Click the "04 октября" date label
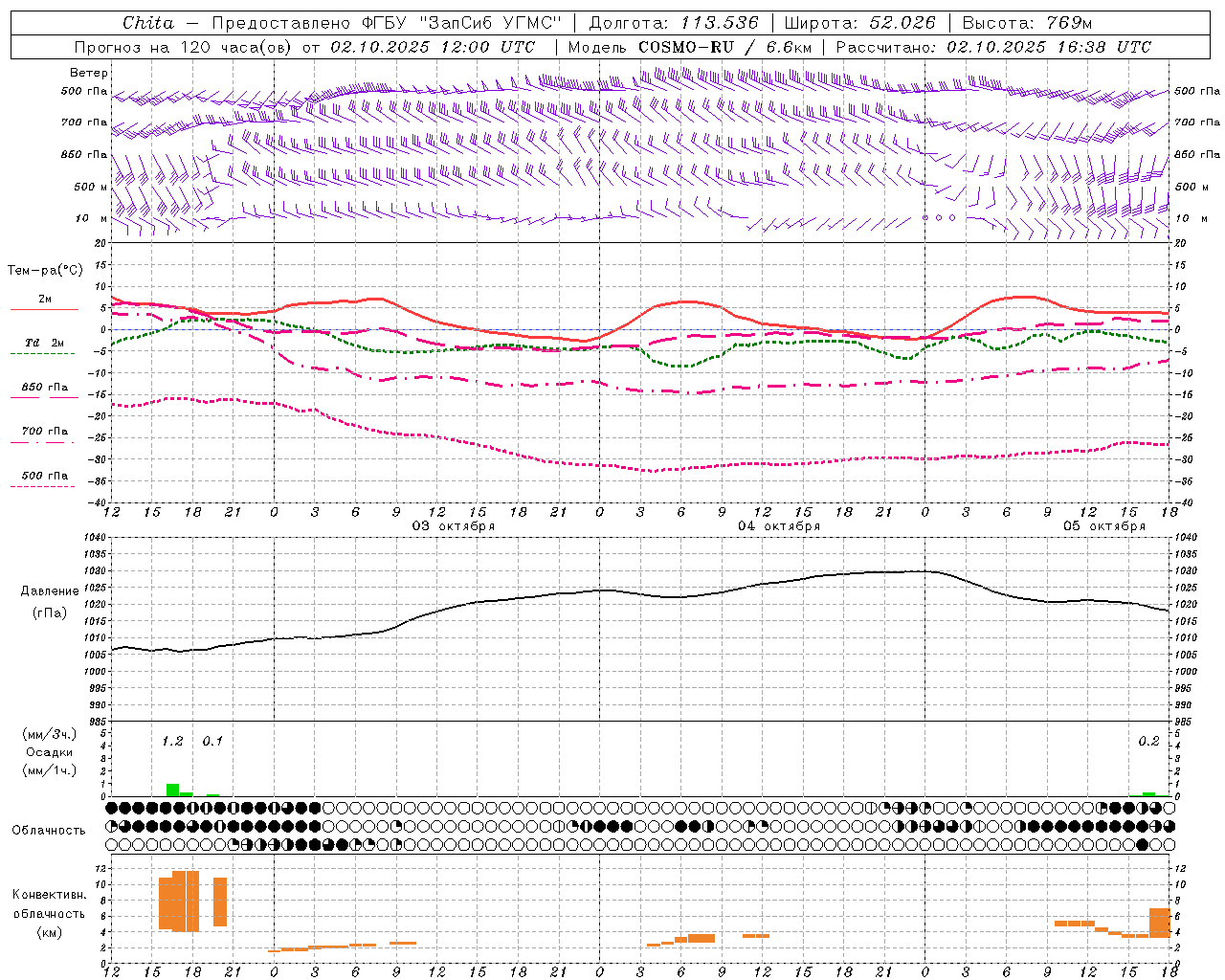The height and width of the screenshot is (980, 1225). tap(779, 526)
